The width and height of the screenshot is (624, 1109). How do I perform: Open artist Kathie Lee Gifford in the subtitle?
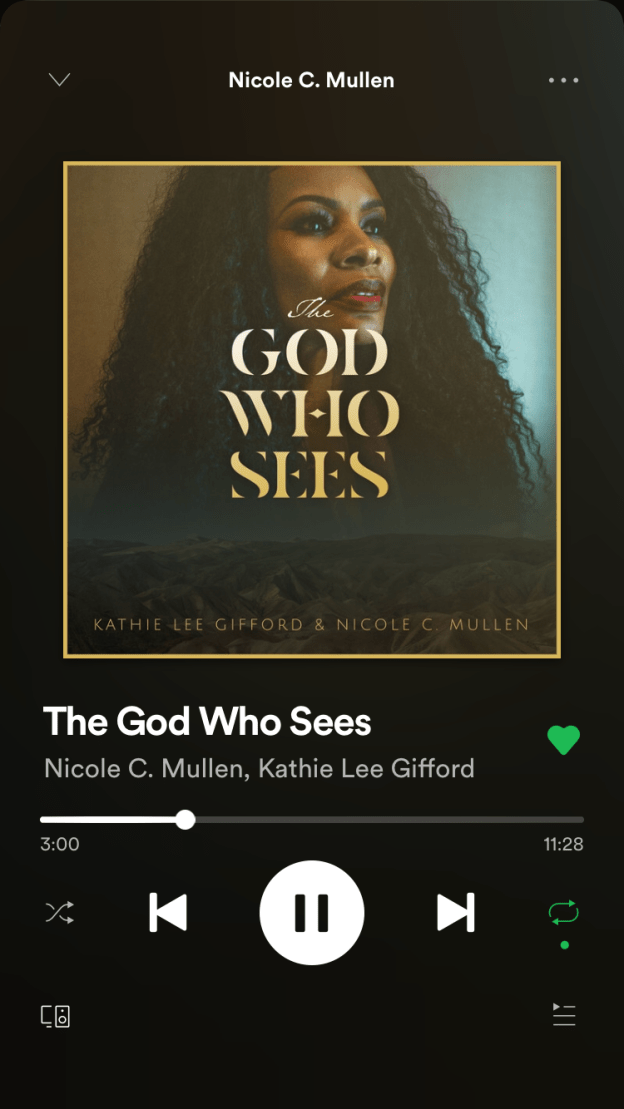point(366,768)
